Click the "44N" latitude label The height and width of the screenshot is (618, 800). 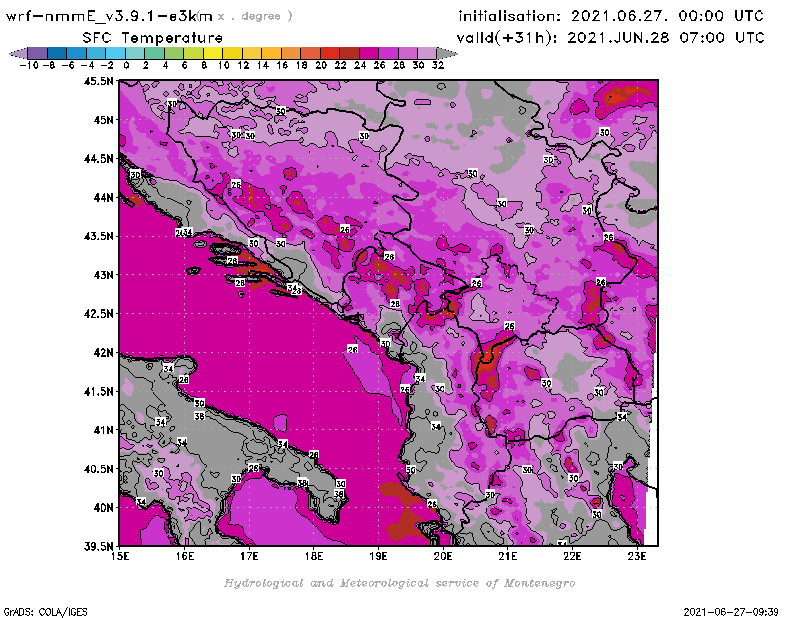coord(103,197)
